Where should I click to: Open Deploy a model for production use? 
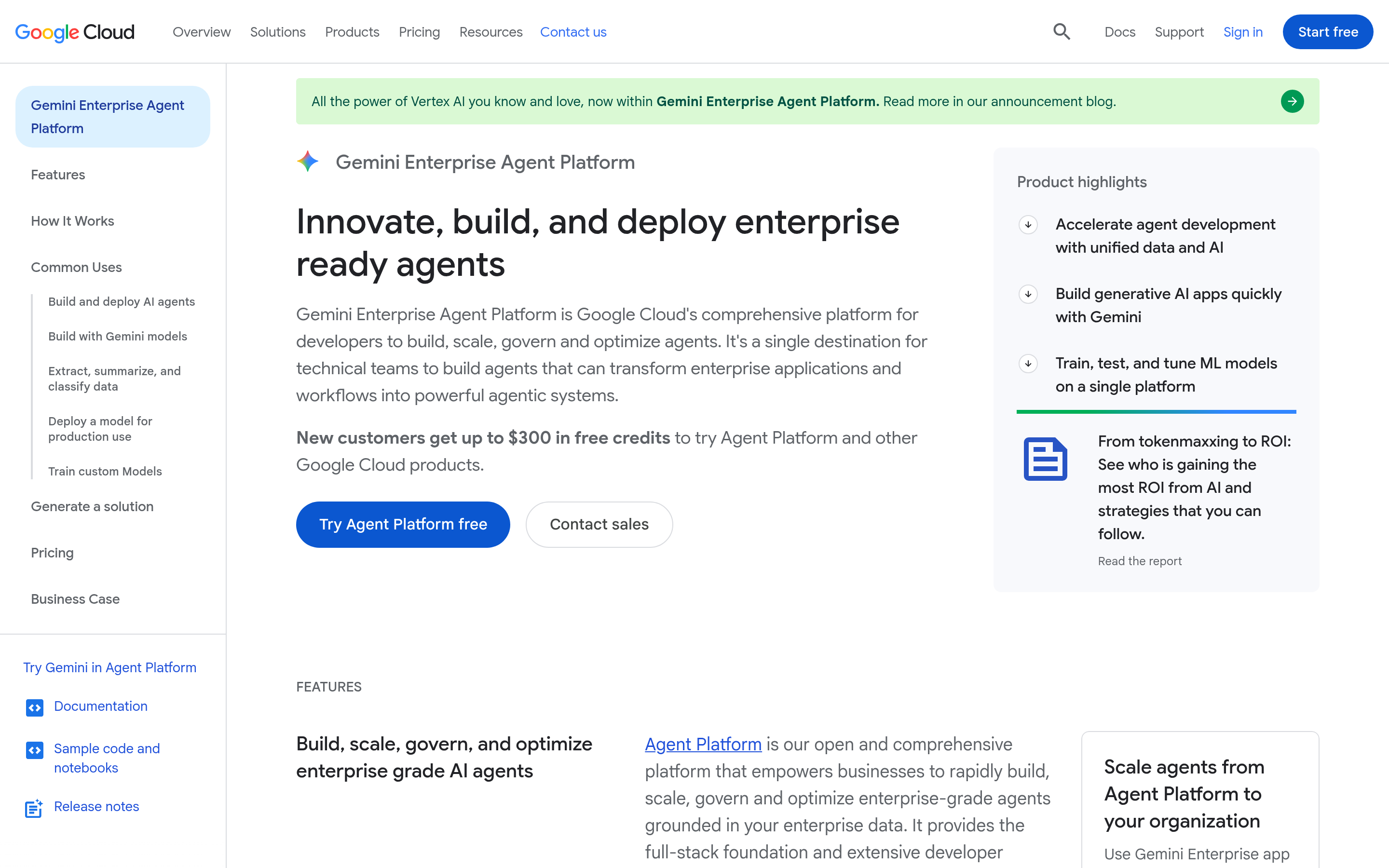coord(100,429)
